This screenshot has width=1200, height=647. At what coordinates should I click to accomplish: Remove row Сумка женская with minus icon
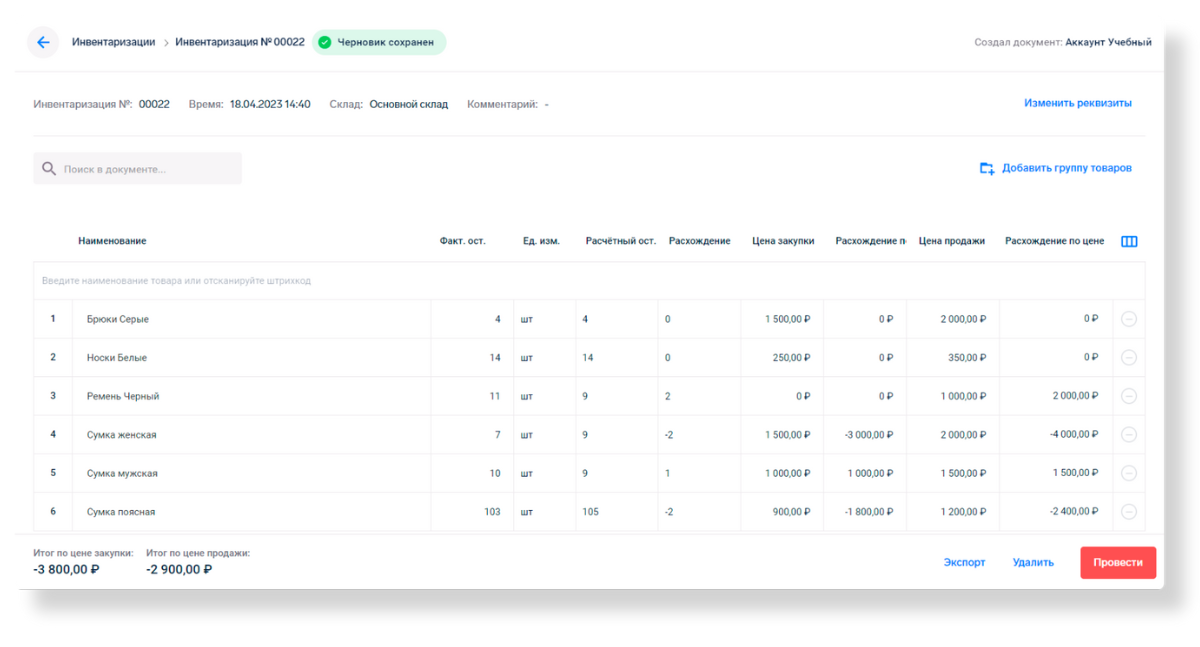point(1129,435)
